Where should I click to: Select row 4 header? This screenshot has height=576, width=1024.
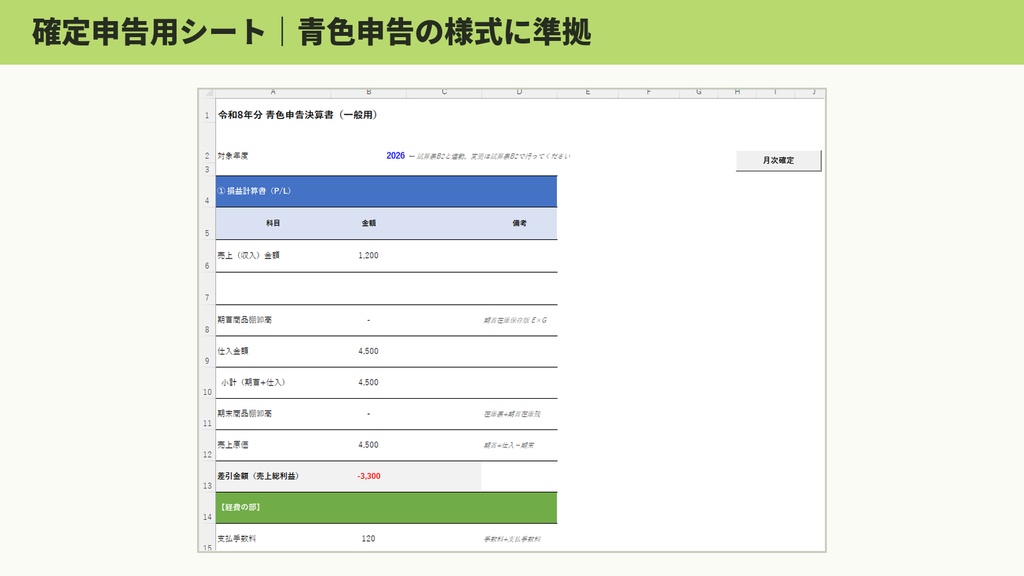(207, 192)
